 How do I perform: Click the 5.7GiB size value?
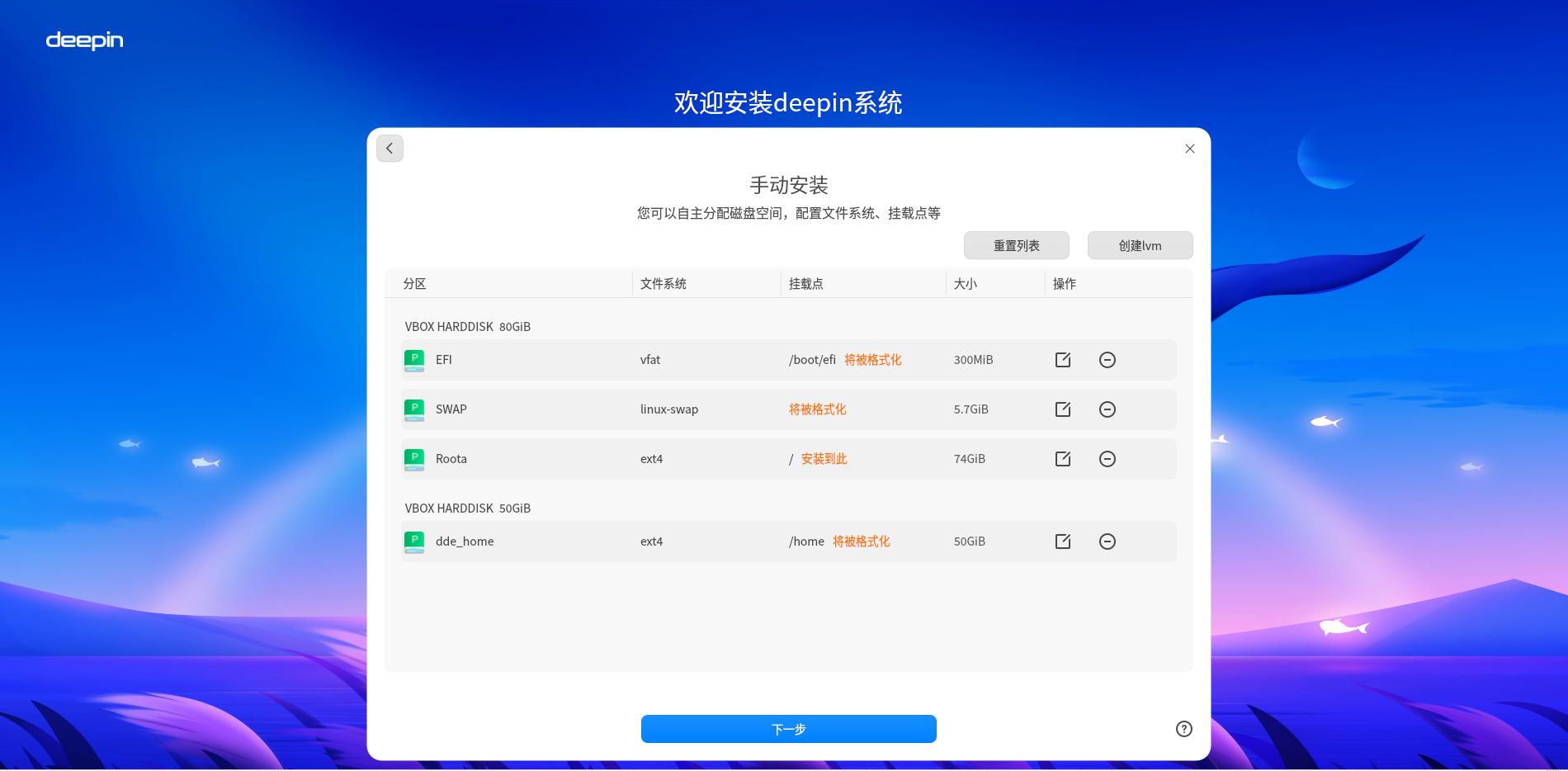click(971, 409)
